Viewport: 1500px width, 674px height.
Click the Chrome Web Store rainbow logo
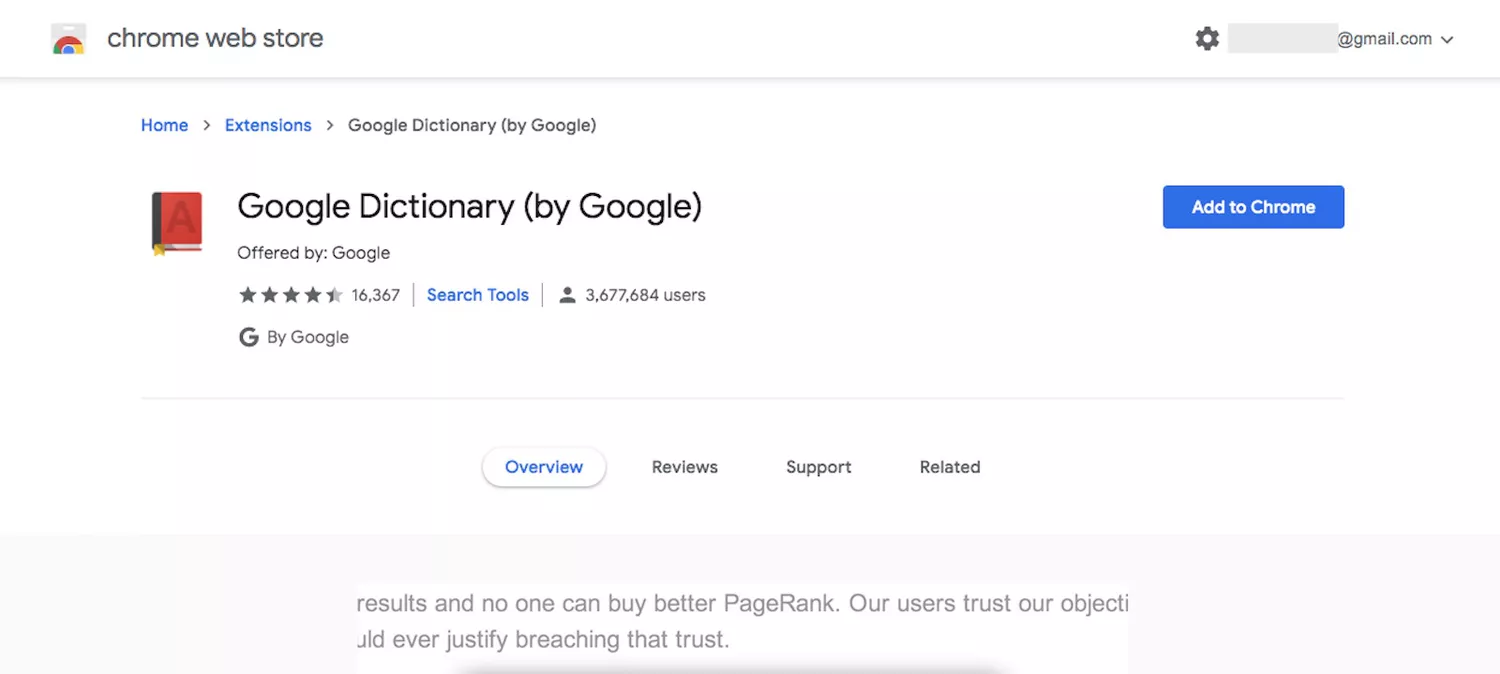coord(69,40)
